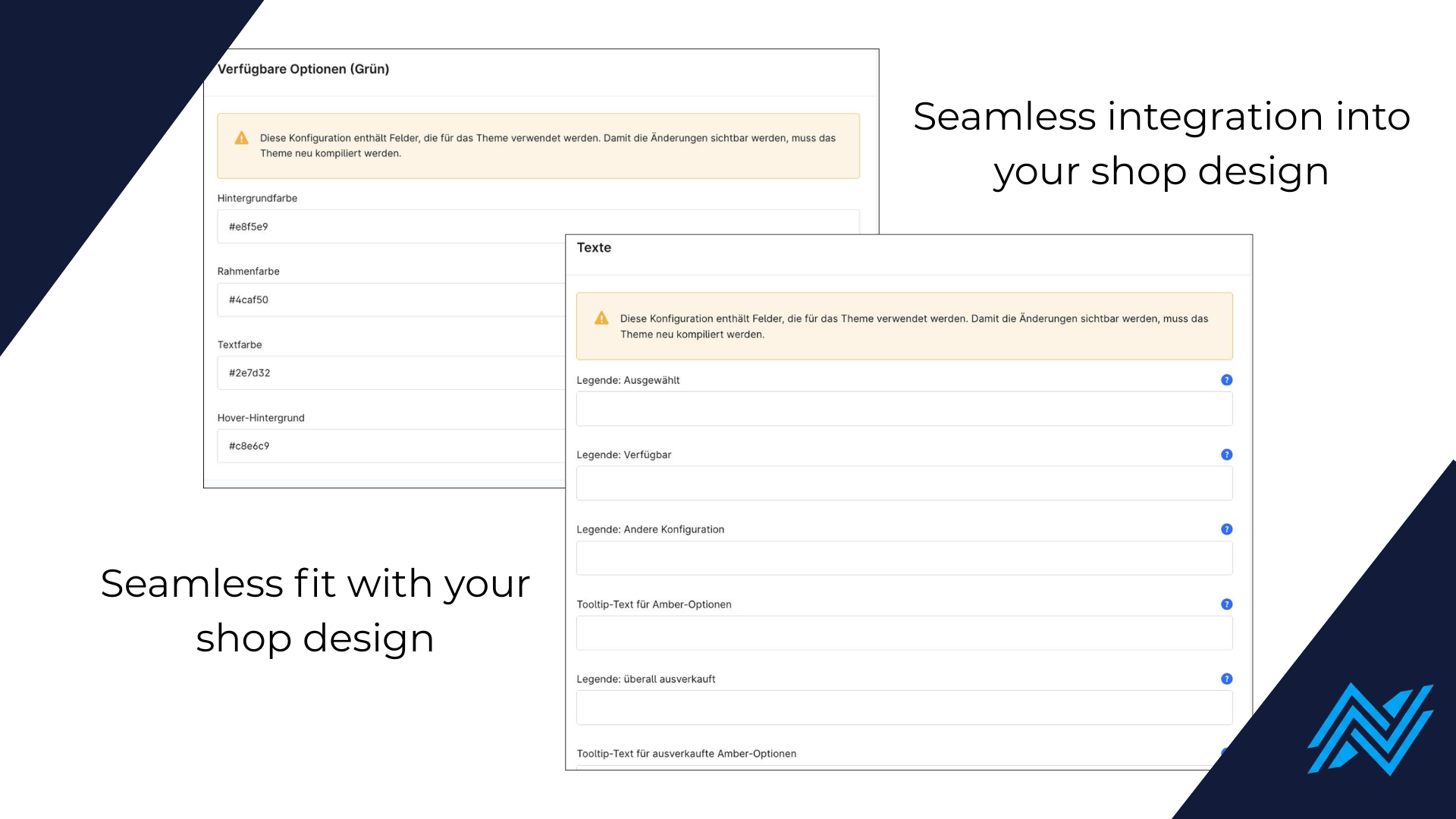
Task: Click warning triangle in Grün options alert
Action: click(241, 138)
